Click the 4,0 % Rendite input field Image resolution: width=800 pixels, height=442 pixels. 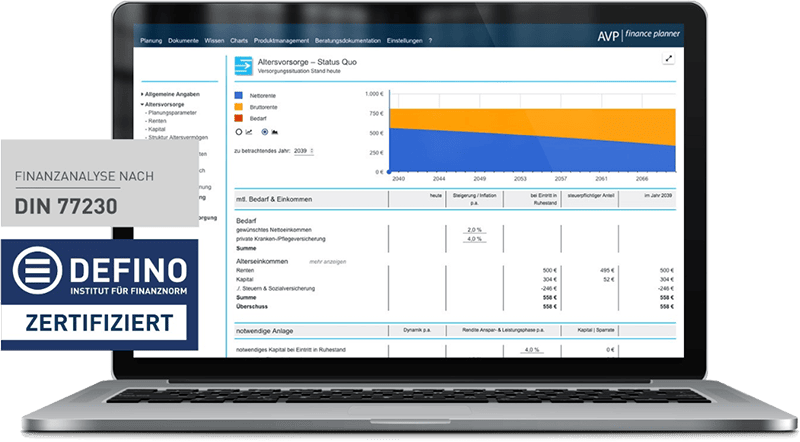click(532, 350)
